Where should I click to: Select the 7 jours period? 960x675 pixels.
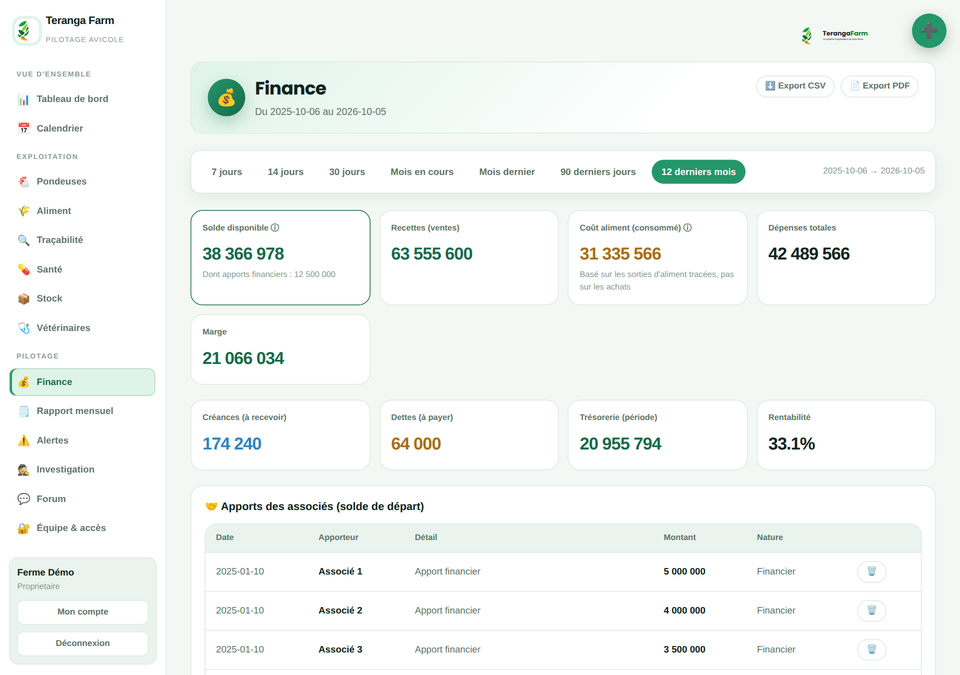pos(227,172)
